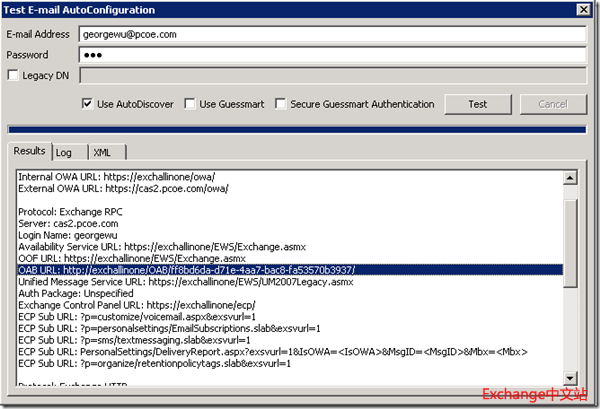Click the scrollbar down arrow
Screen dimensions: 600x409
pos(568,376)
